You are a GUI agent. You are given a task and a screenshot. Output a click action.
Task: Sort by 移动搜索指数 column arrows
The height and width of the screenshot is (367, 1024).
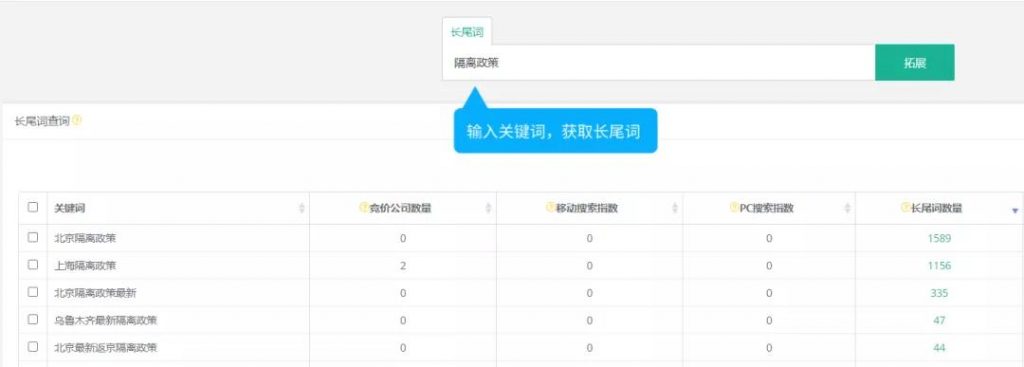click(675, 208)
